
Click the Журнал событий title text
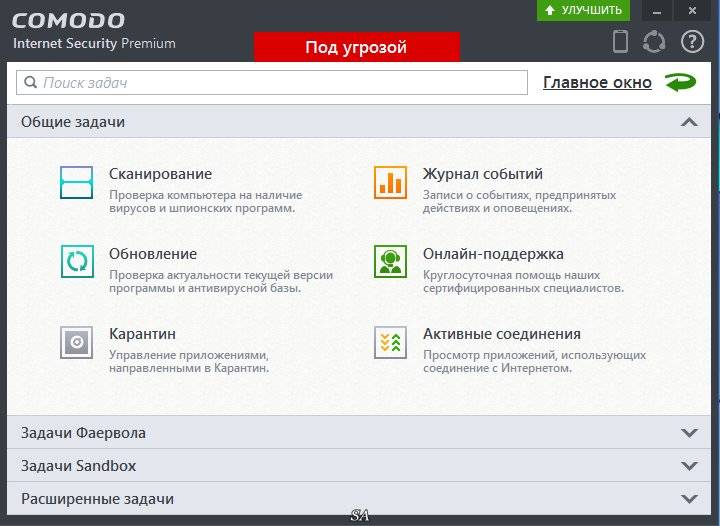483,174
